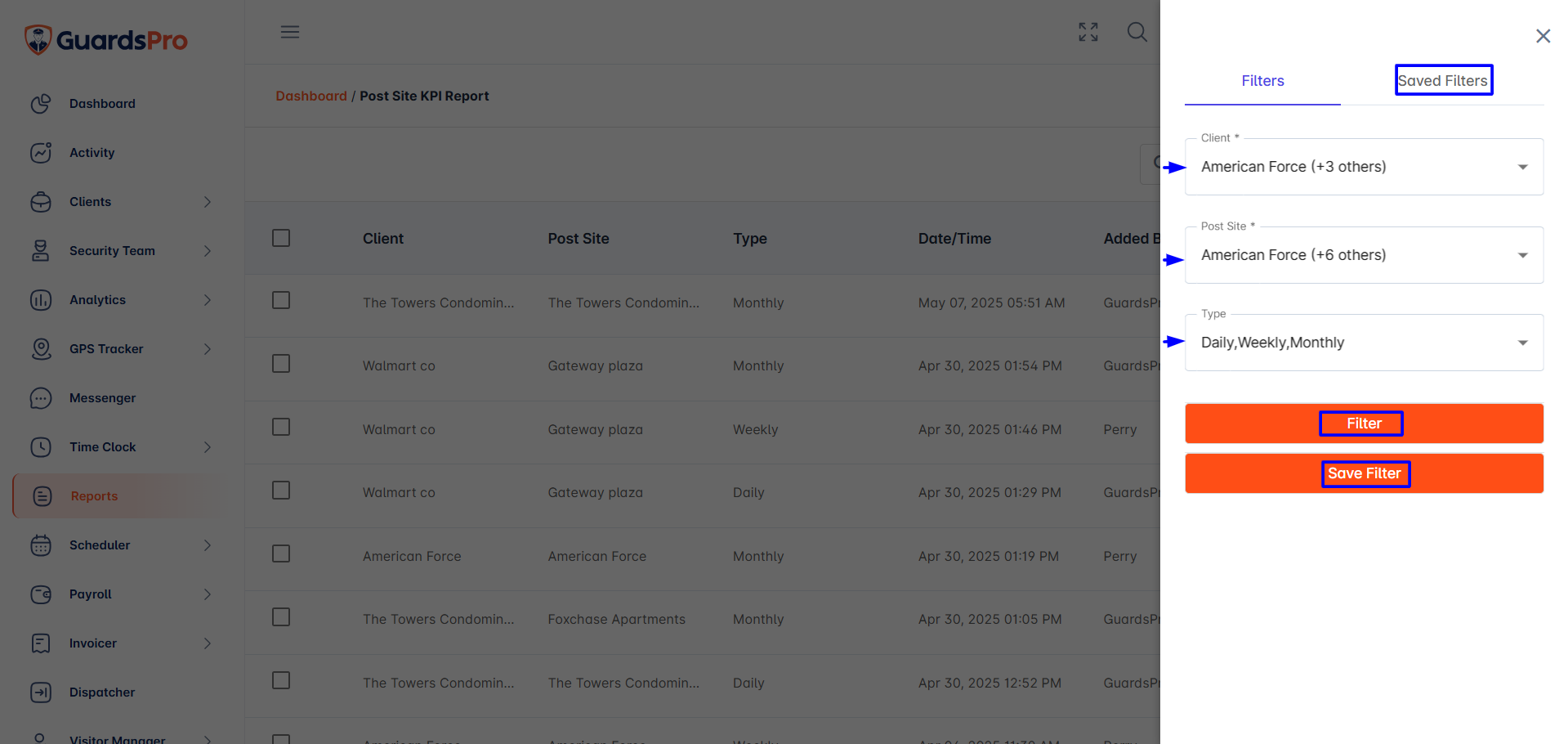This screenshot has width=1568, height=744.
Task: Open Dashboard in the sidebar
Action: 102,104
